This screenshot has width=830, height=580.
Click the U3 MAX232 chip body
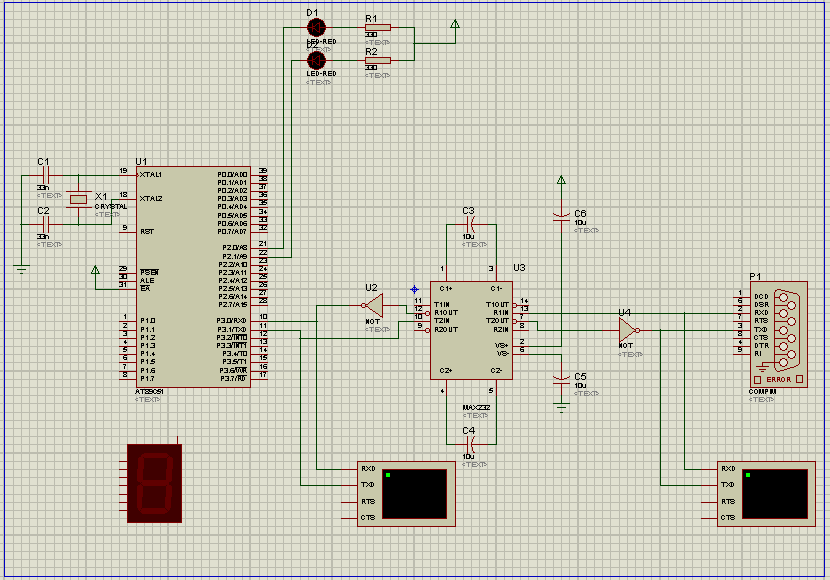click(x=470, y=330)
